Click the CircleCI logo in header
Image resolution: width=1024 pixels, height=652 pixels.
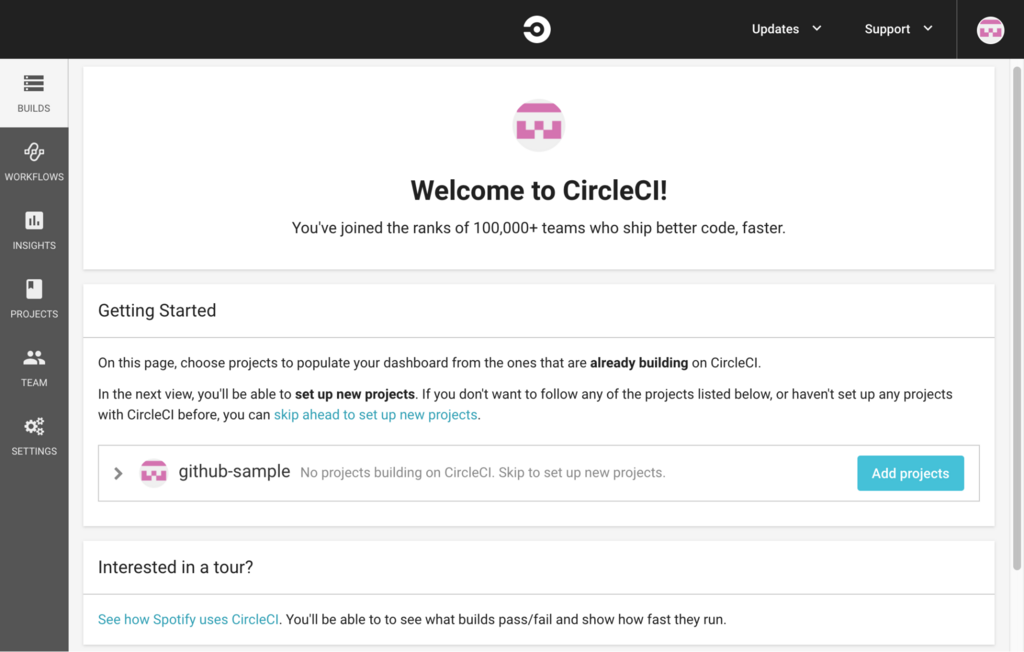click(x=537, y=29)
